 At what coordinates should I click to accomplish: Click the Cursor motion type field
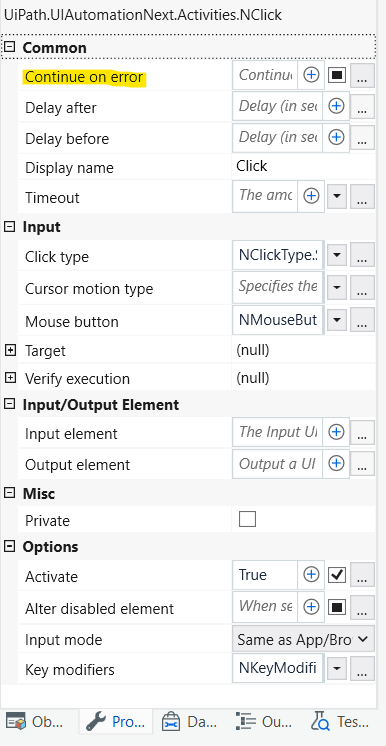pos(277,287)
